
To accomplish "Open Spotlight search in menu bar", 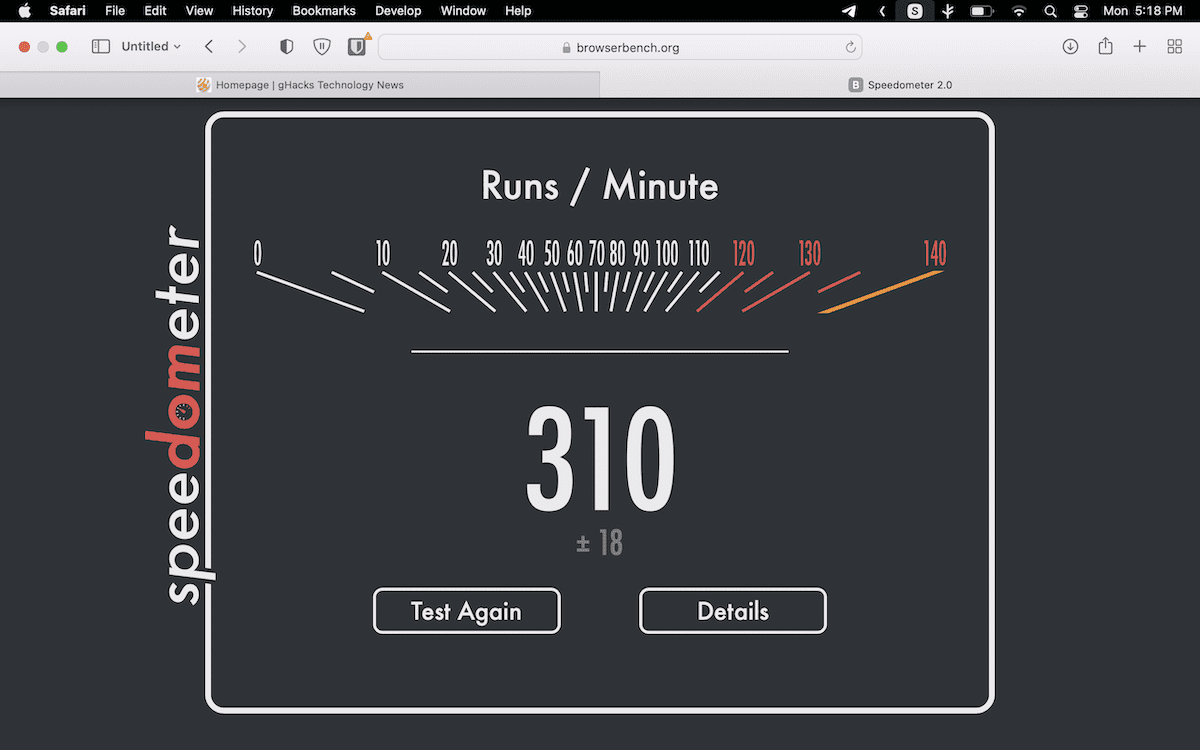I will 1050,11.
